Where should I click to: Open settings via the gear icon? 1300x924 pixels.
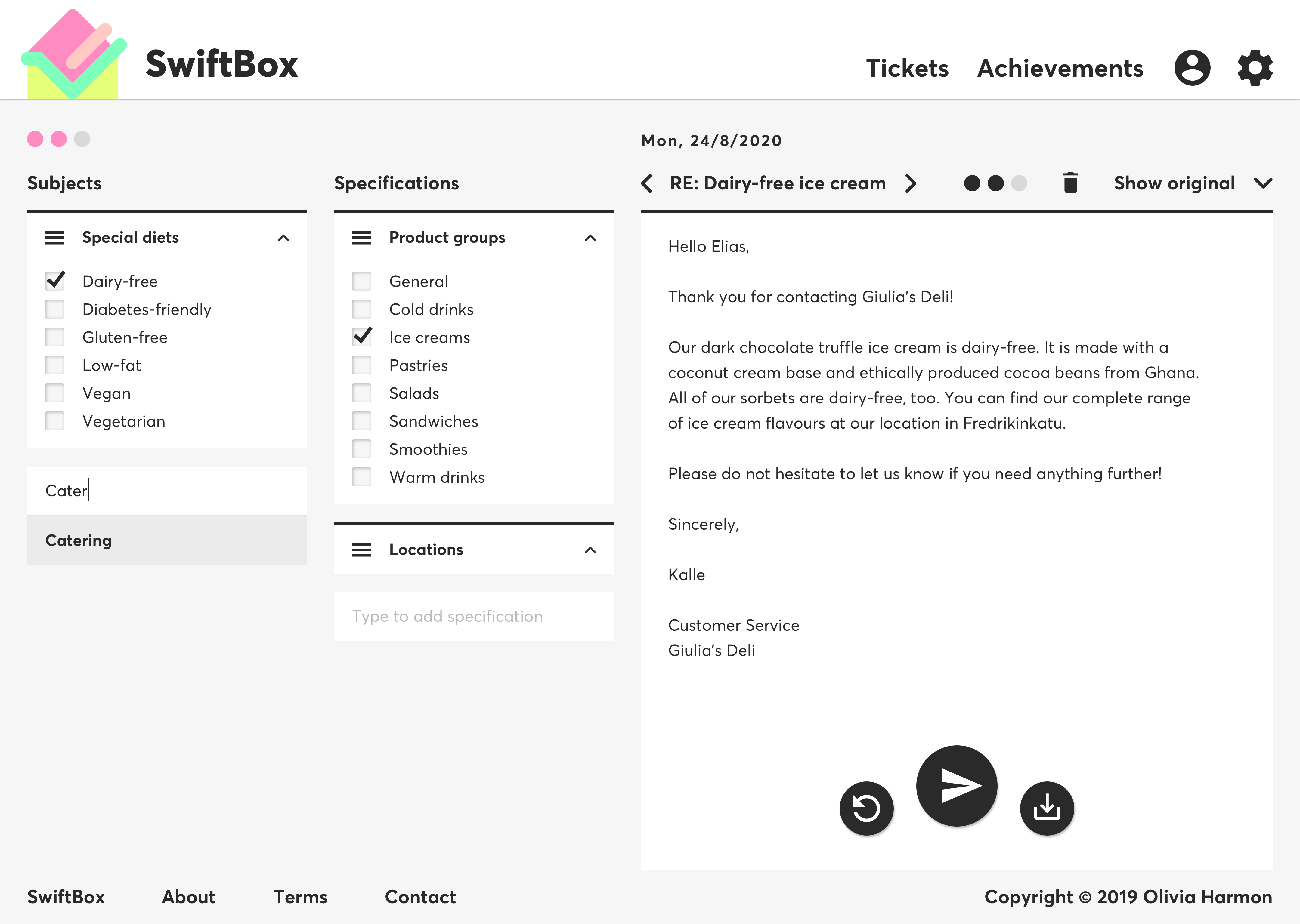point(1255,68)
